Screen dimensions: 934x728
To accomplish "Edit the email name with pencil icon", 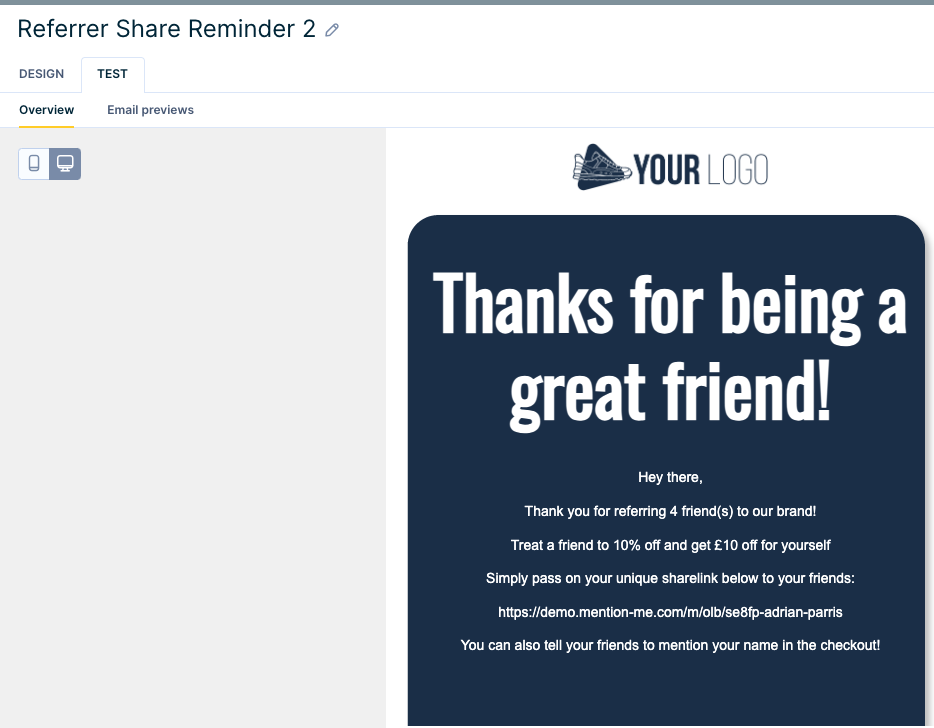I will click(x=332, y=30).
